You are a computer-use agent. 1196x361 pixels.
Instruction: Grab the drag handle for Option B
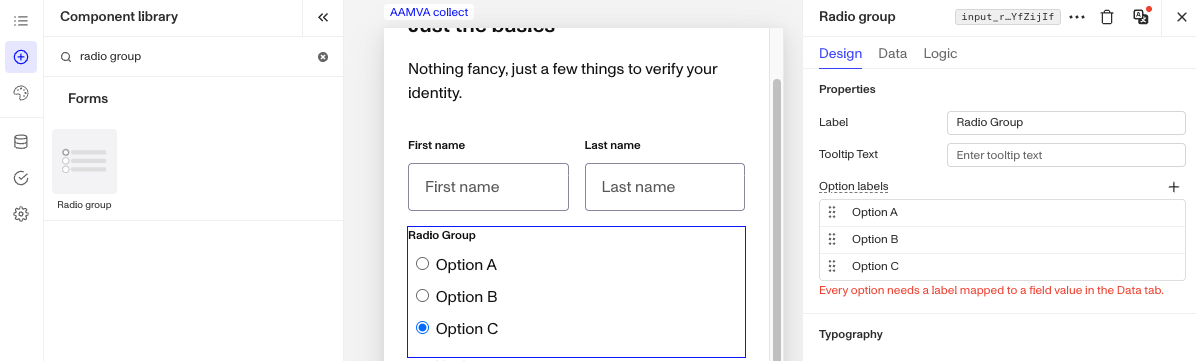pyautogui.click(x=832, y=240)
